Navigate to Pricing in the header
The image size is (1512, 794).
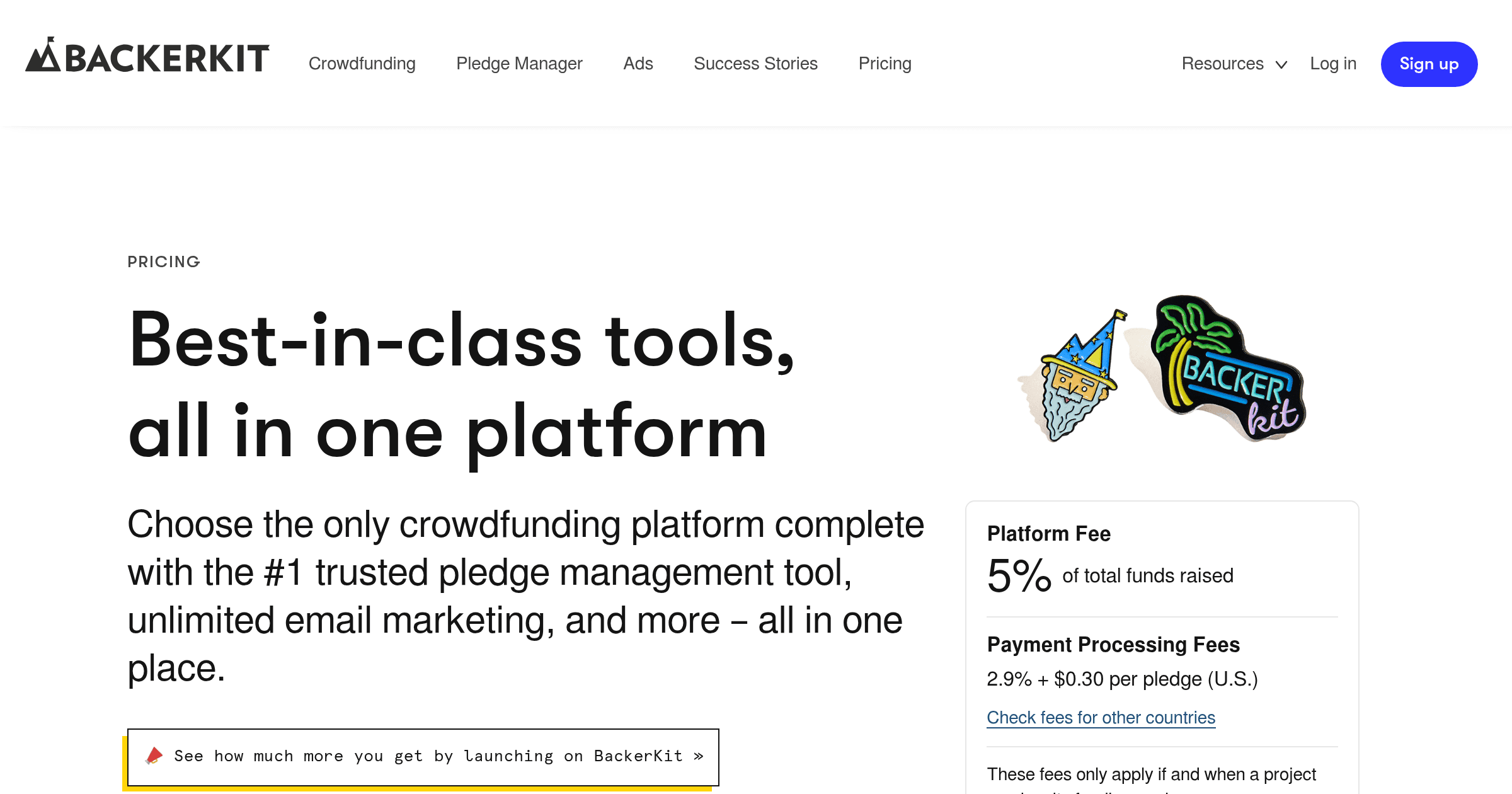[x=885, y=64]
